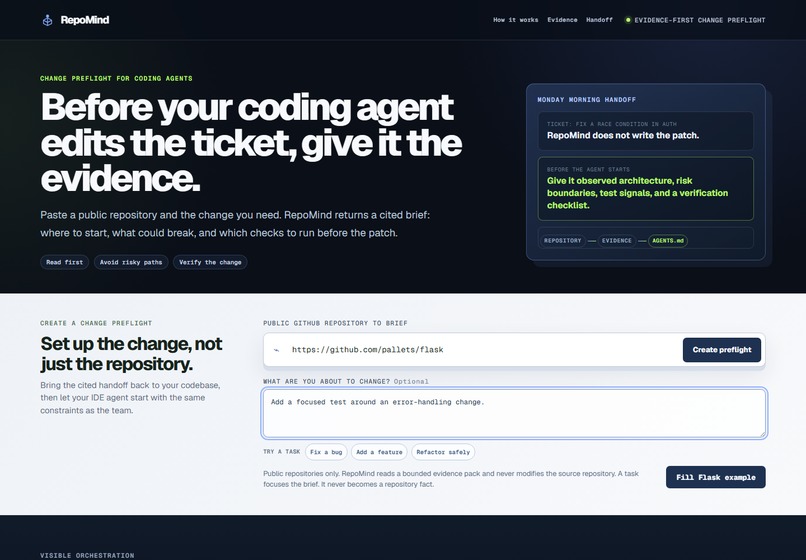Click the Public GitHub repository to brief label
Viewport: 806px width, 560px height.
pyautogui.click(x=335, y=323)
